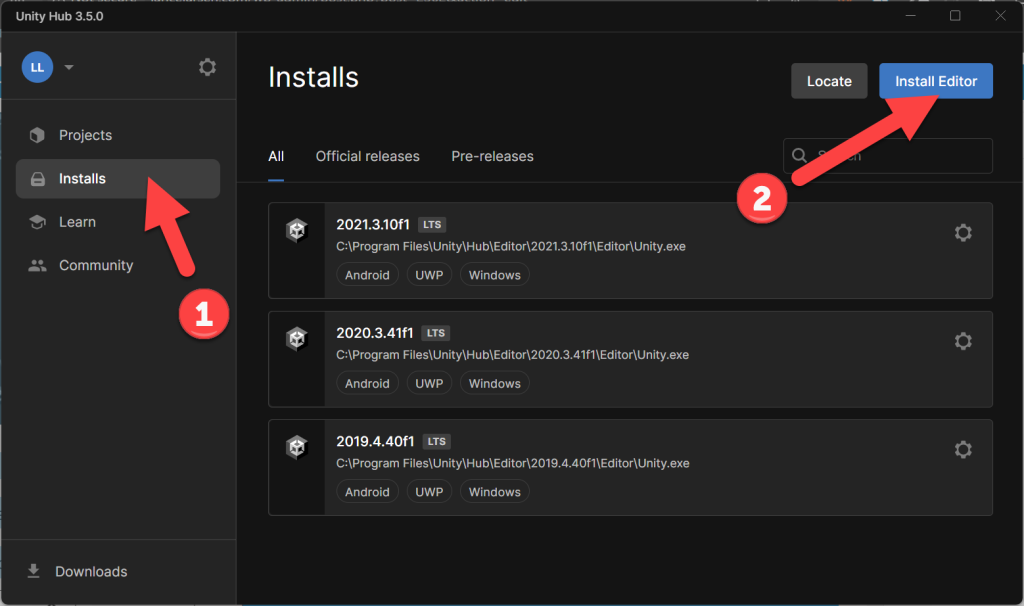Select the 2020.3.41f1 version title
This screenshot has width=1024, height=606.
tap(375, 333)
